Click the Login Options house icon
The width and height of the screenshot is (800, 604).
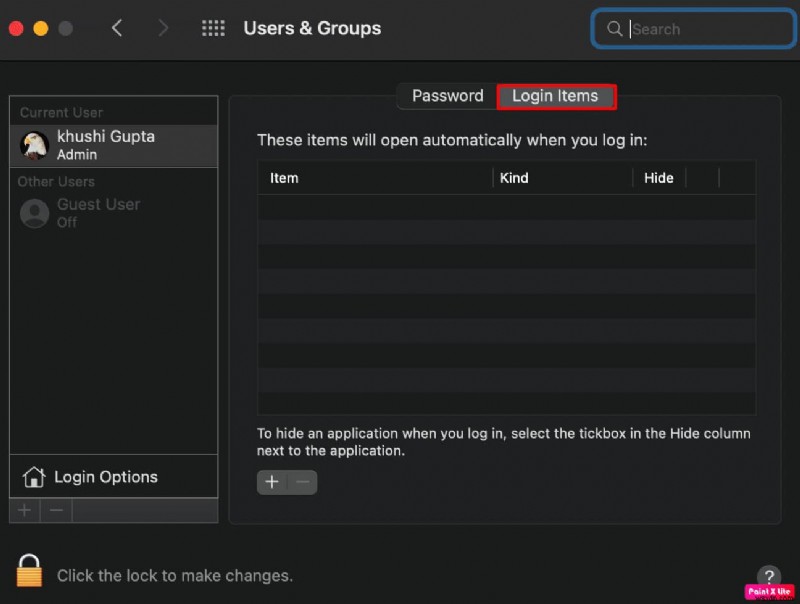pos(34,477)
